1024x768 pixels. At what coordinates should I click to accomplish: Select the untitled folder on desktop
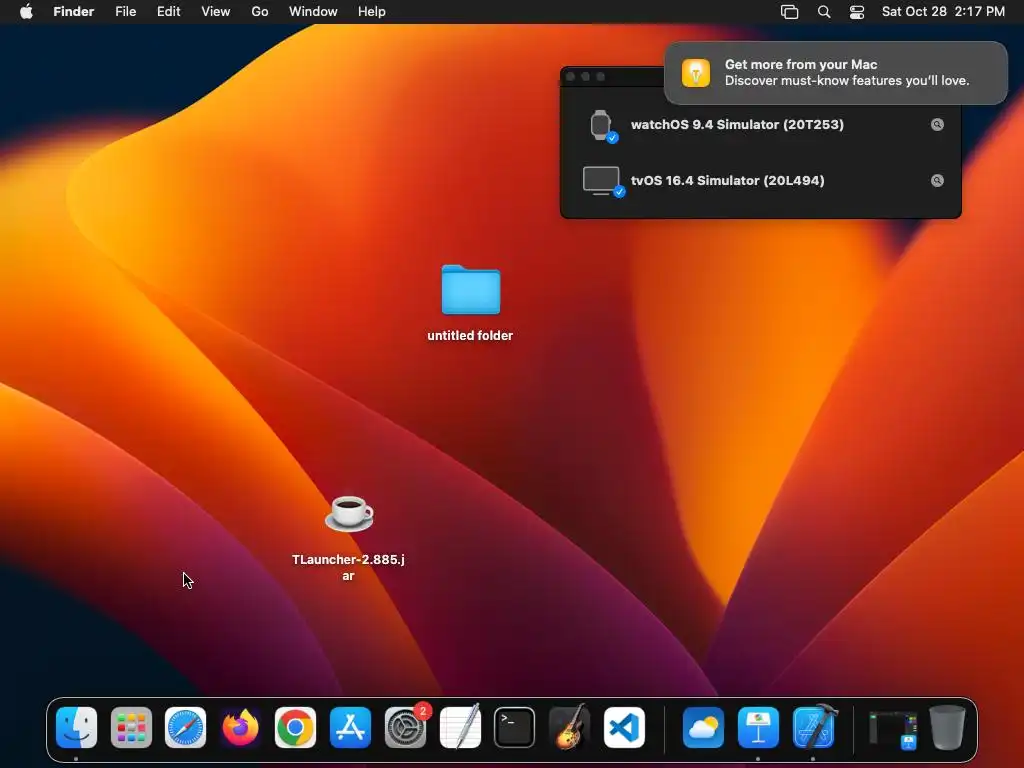point(470,289)
